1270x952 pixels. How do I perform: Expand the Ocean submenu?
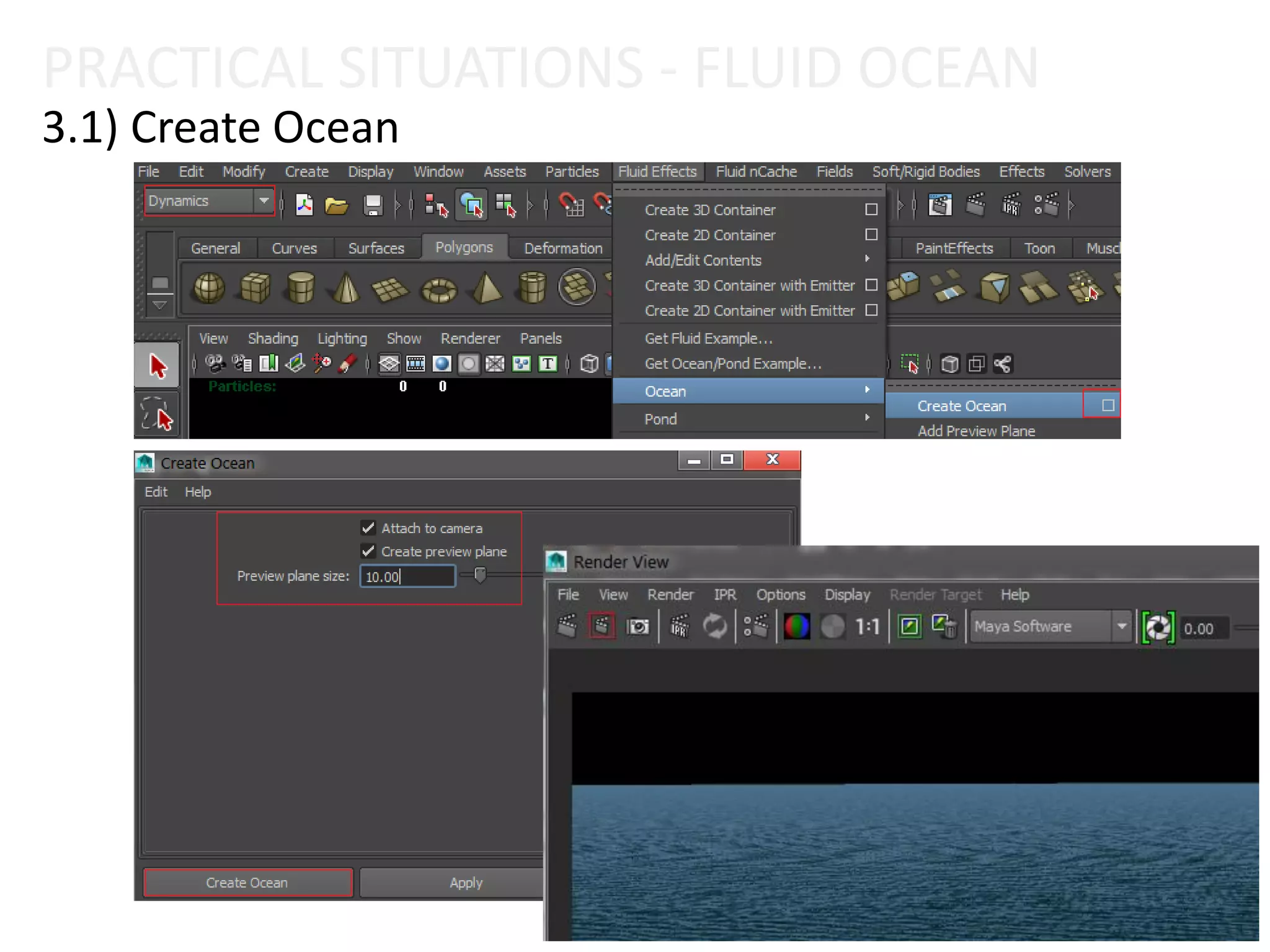point(748,391)
